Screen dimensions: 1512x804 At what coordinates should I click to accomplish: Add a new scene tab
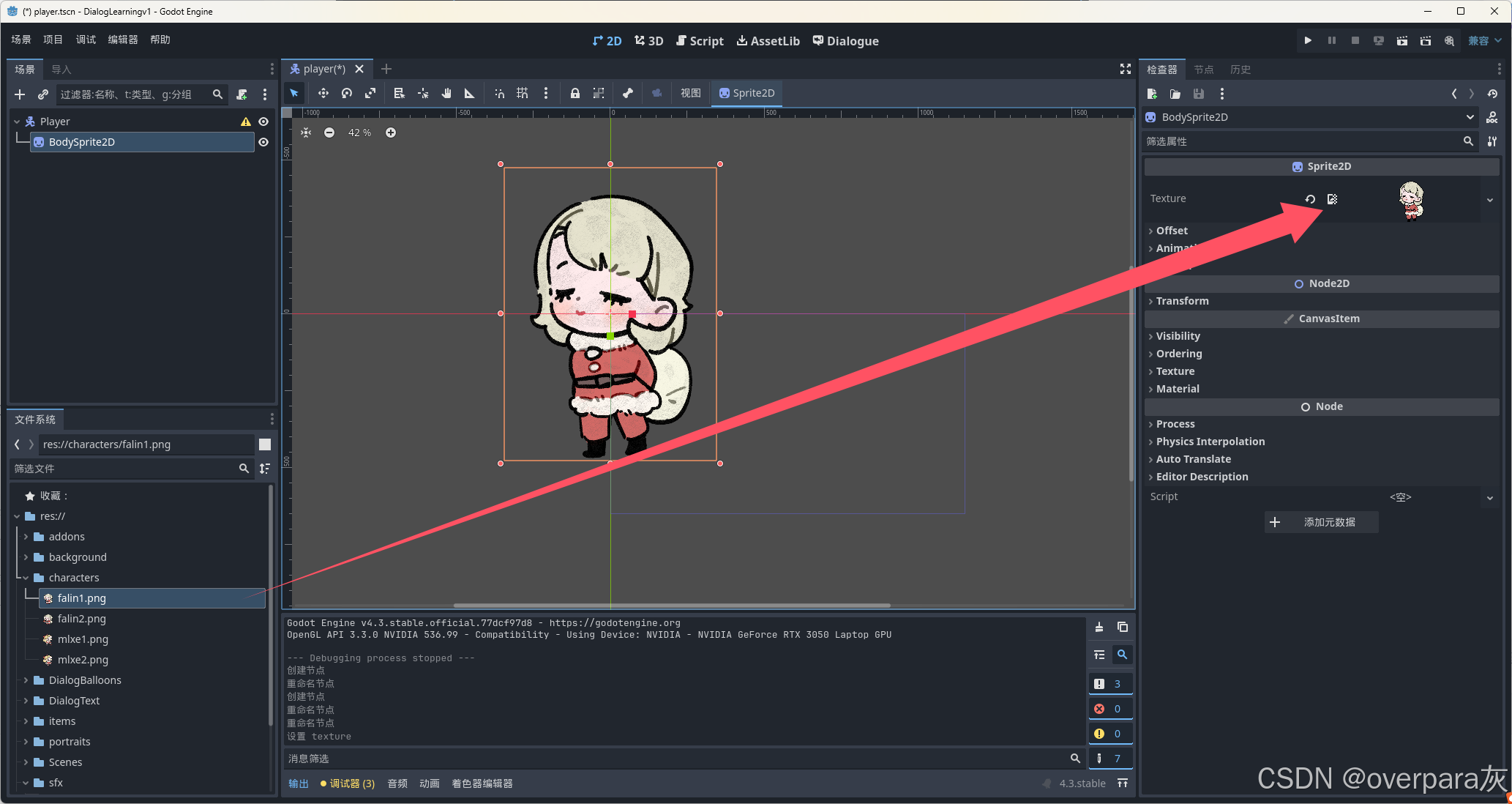(x=386, y=69)
